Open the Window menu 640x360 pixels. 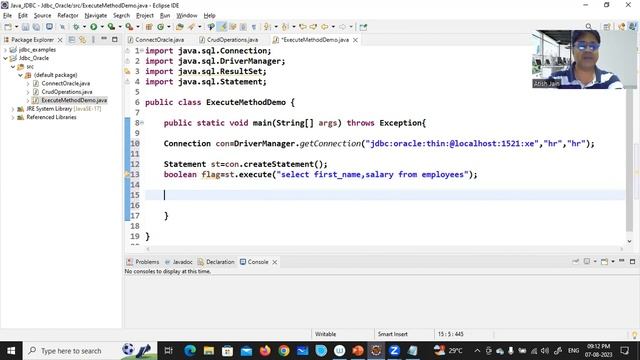point(187,16)
